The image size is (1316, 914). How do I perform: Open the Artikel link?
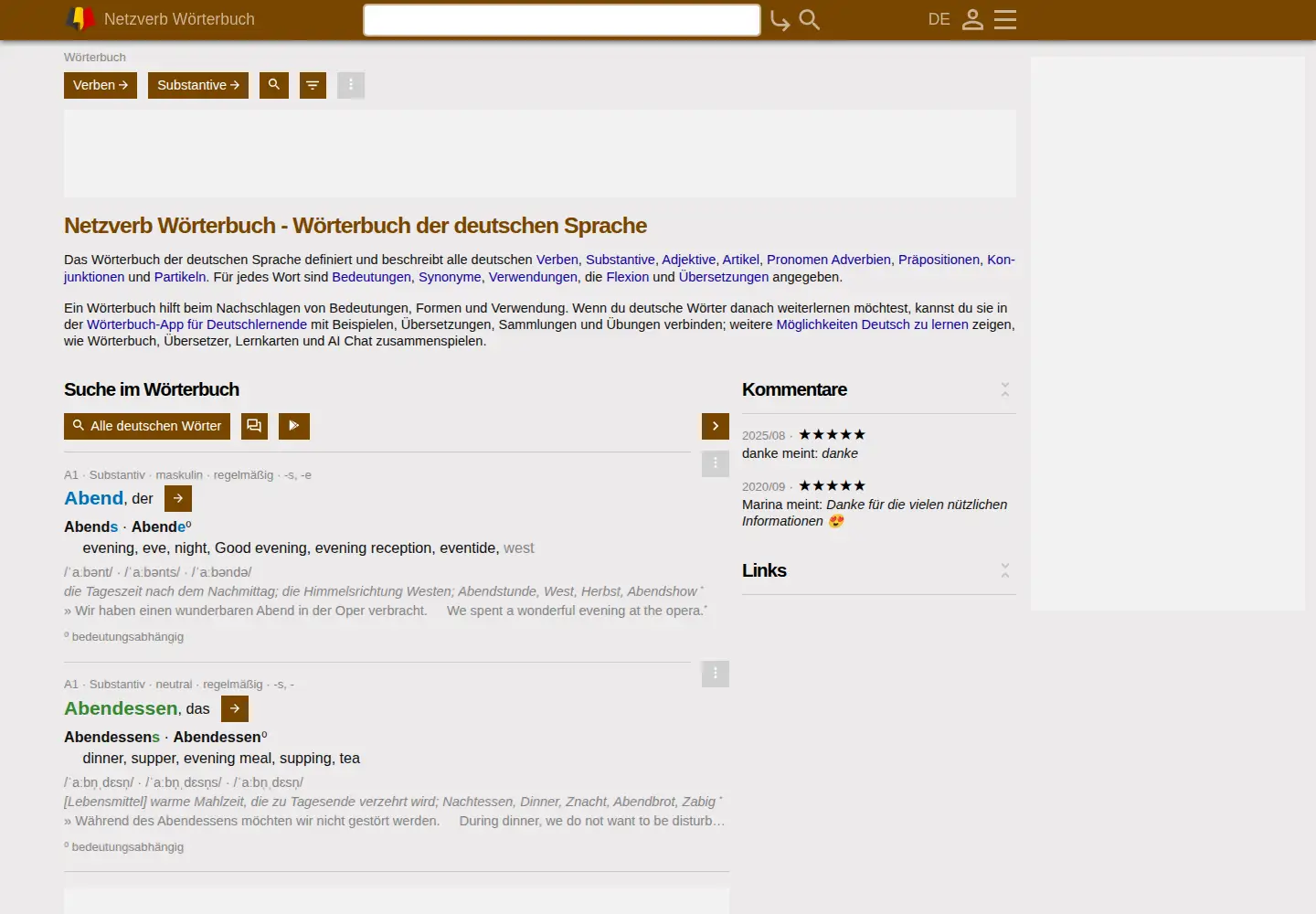(740, 260)
